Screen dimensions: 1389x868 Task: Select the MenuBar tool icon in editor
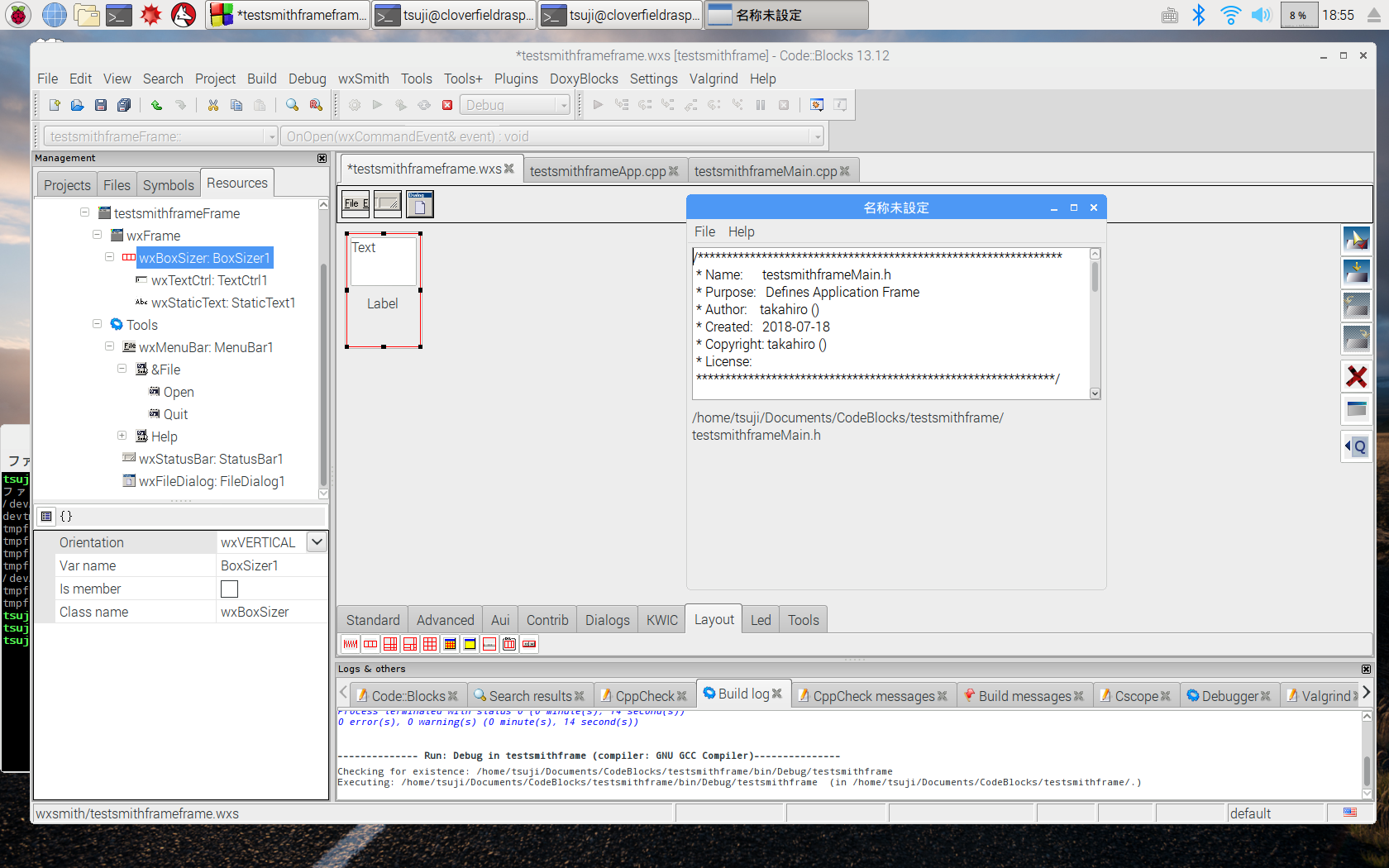tap(356, 203)
